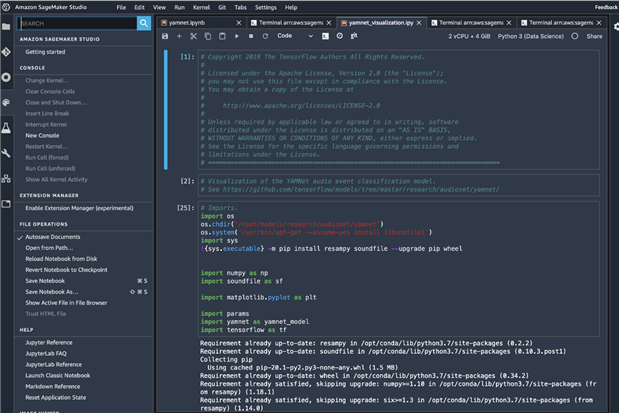Click Save Notebook As... command
619x413 pixels.
point(52,292)
